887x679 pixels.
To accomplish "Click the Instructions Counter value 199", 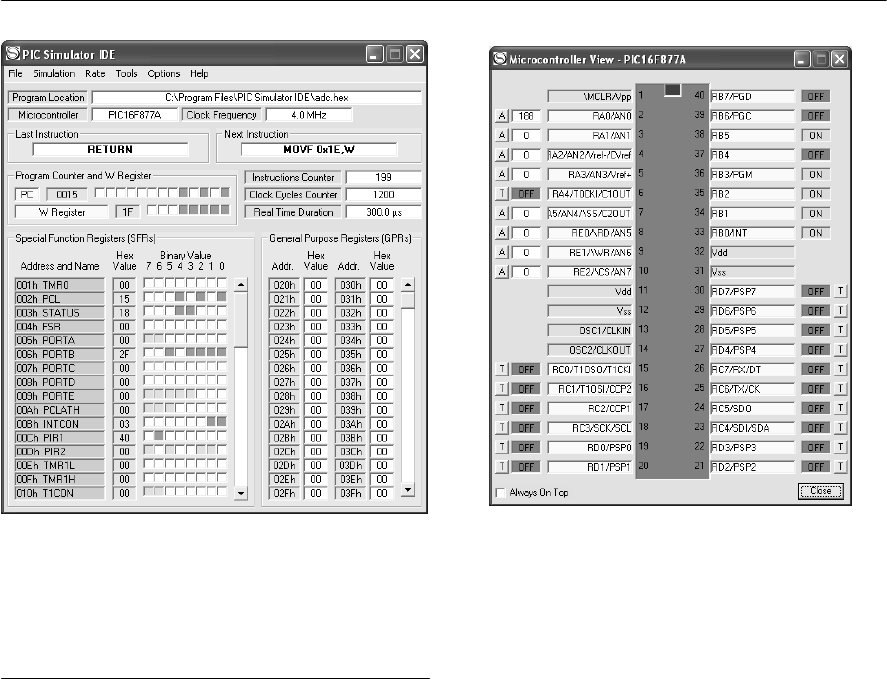I will coord(384,177).
